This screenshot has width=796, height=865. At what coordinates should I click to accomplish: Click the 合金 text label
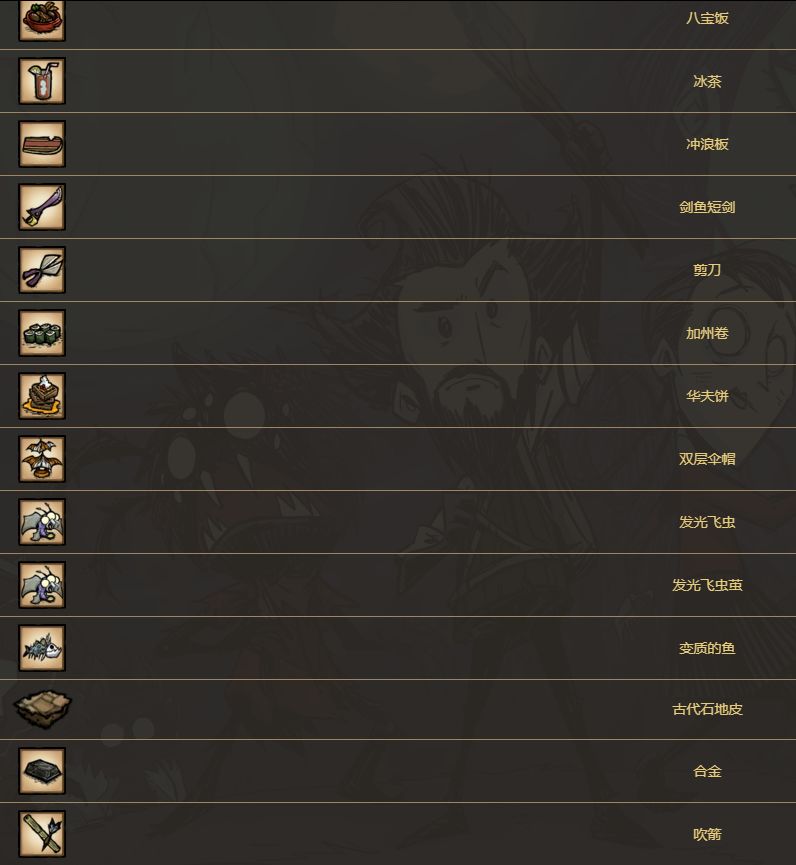click(707, 771)
